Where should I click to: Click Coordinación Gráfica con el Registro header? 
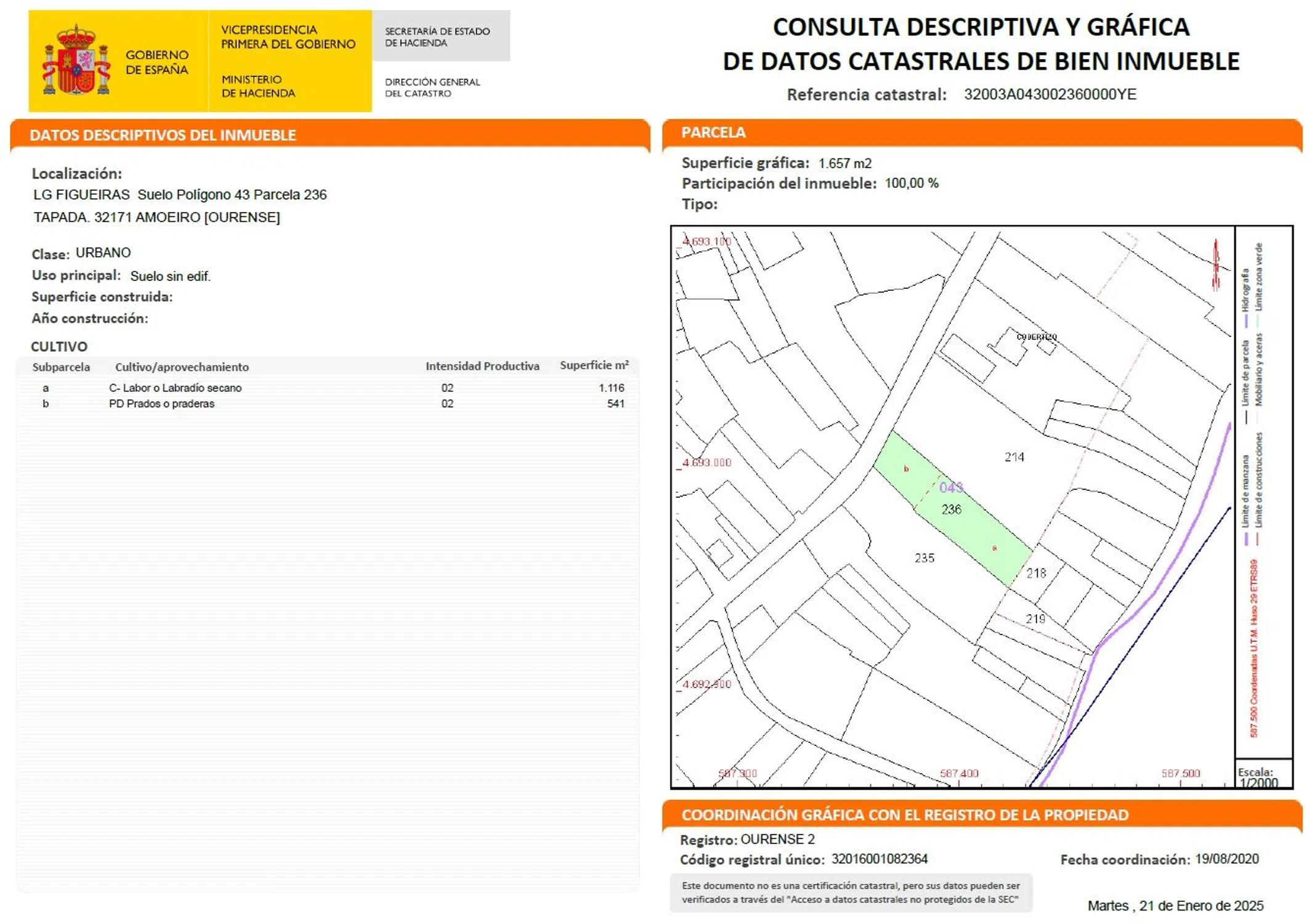[905, 815]
